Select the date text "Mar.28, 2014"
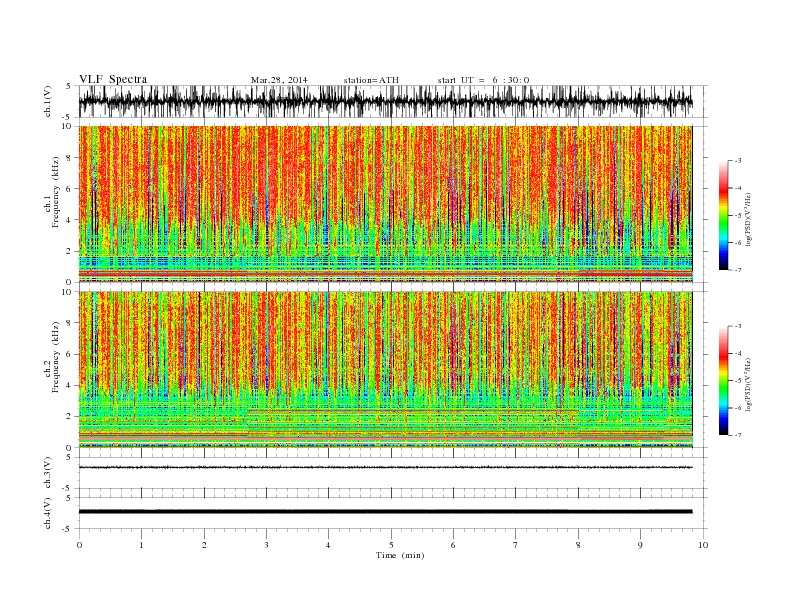 coord(279,80)
